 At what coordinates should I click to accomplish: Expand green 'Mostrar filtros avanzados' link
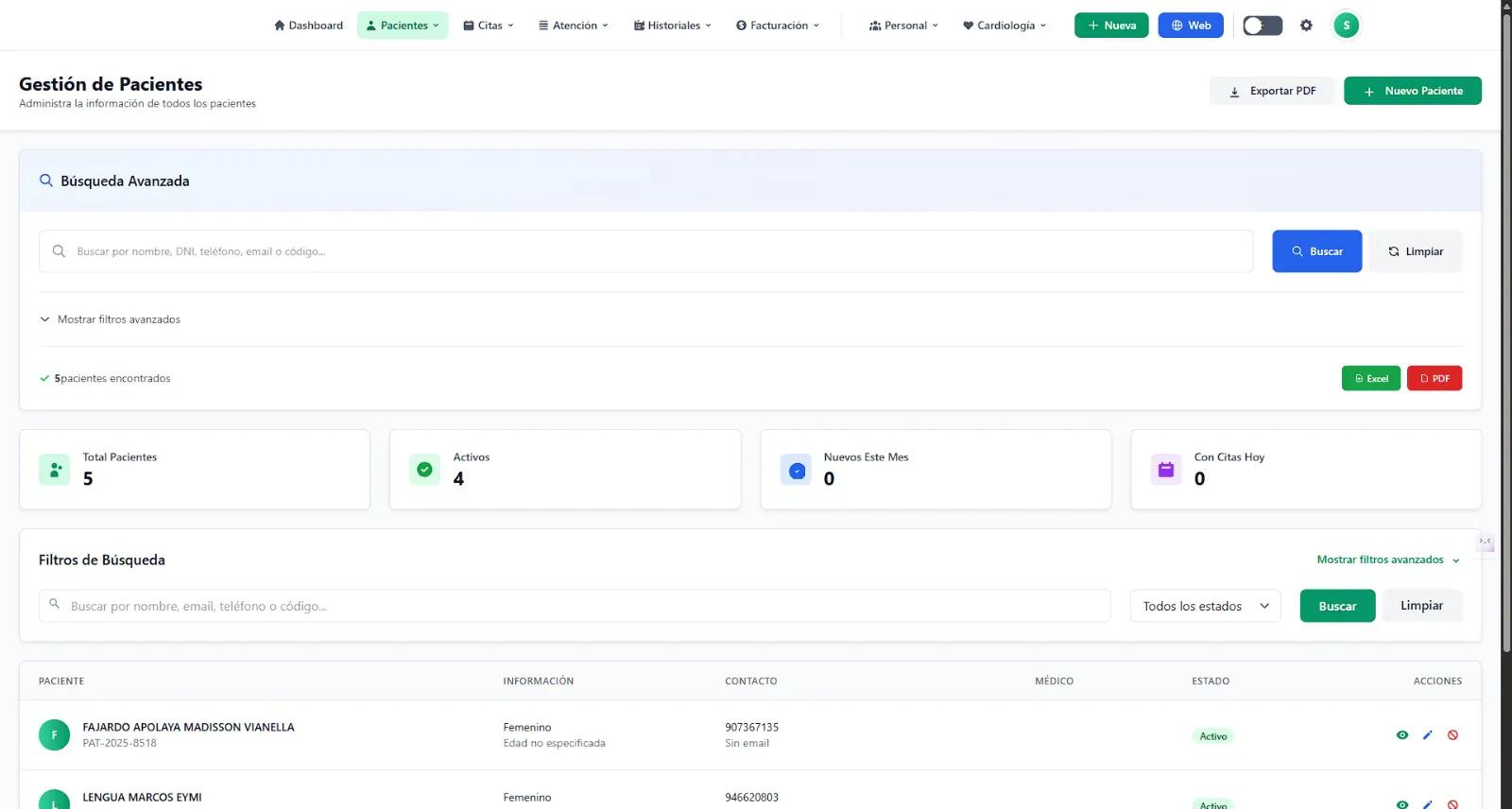(x=1387, y=559)
